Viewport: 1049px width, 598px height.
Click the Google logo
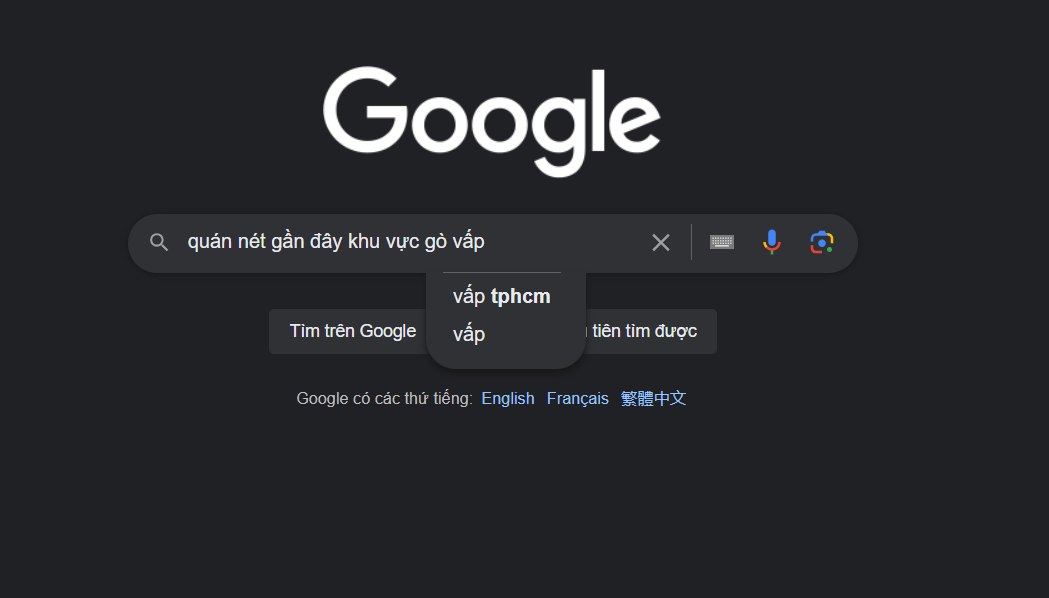coord(492,122)
